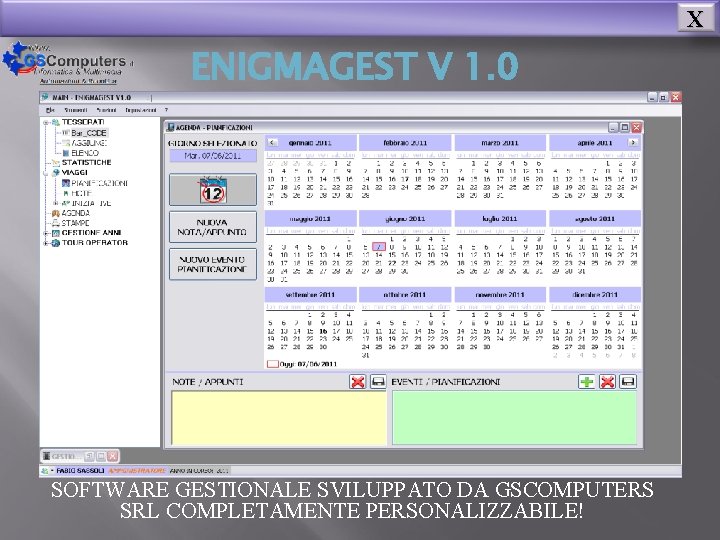Click the novembre 2011 month header
The image size is (720, 540).
coord(500,294)
